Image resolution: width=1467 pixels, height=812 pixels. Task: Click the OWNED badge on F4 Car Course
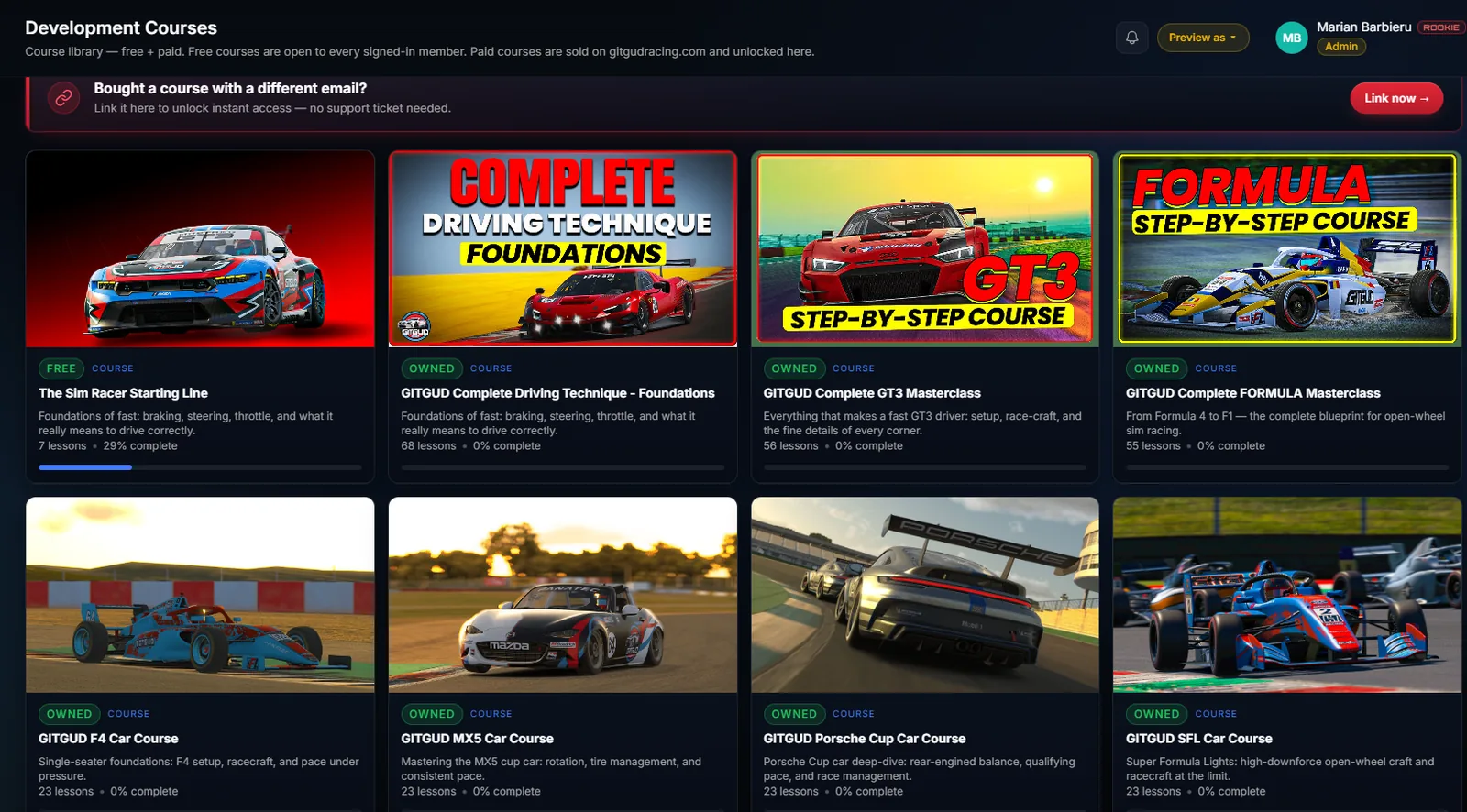[69, 714]
